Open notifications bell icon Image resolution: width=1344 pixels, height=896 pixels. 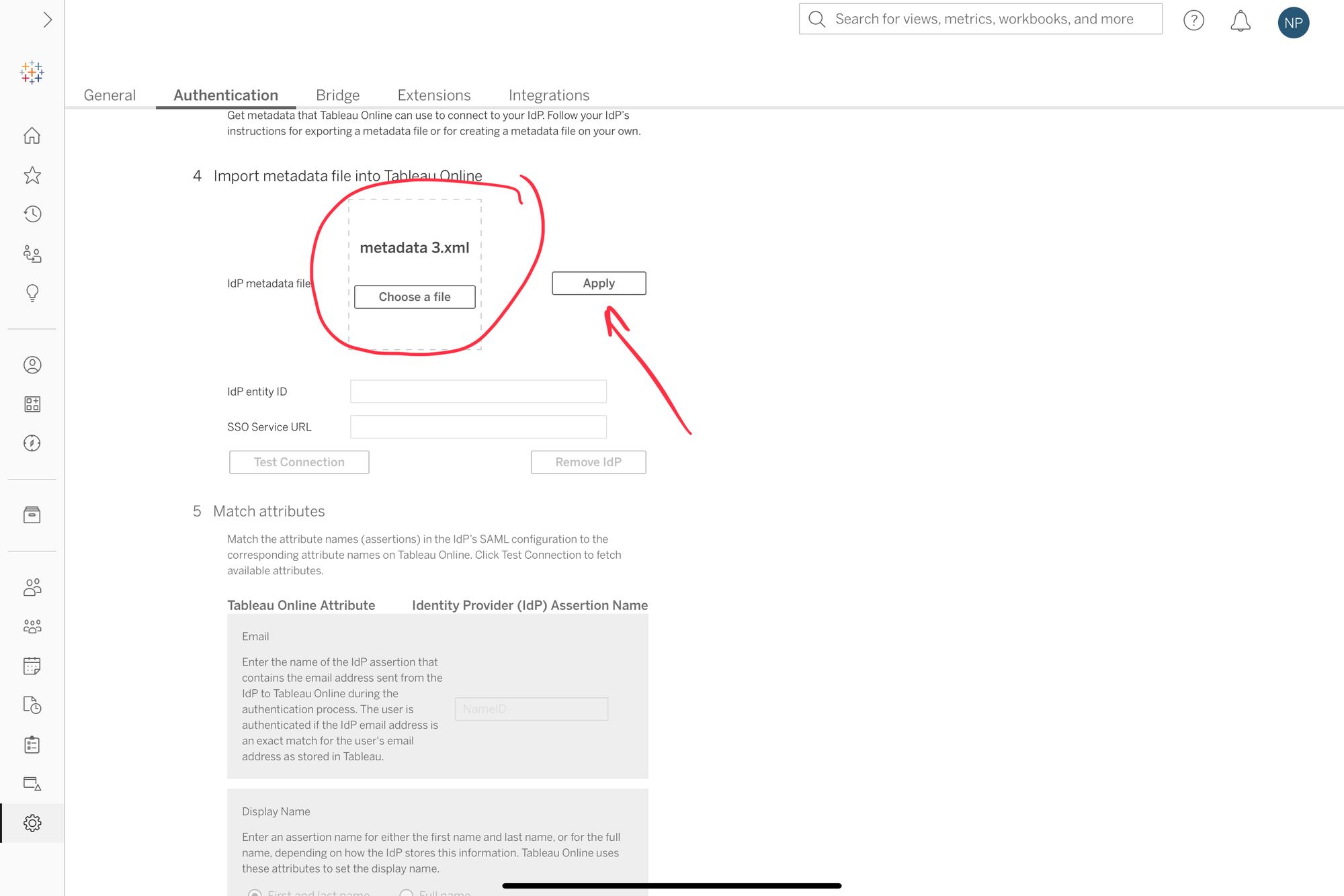1240,21
